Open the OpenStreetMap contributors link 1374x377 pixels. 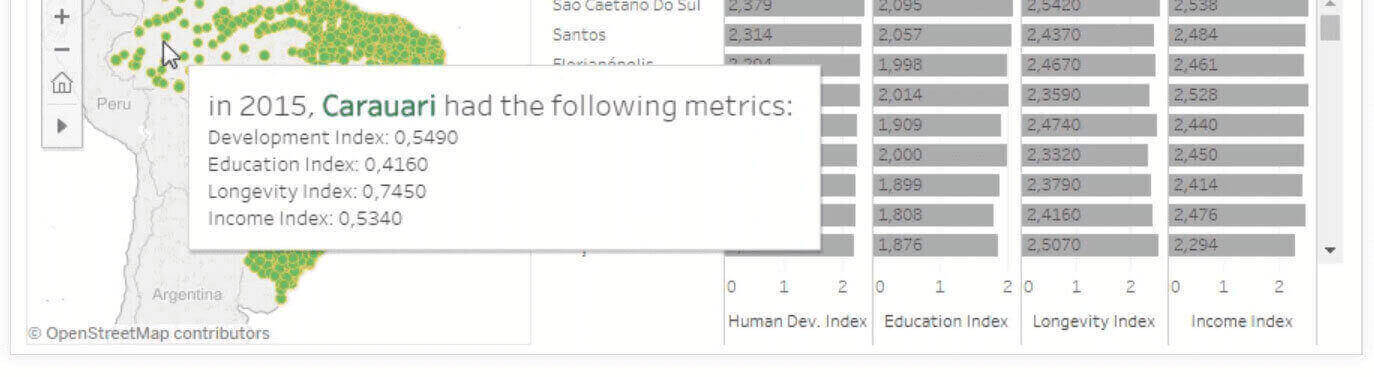click(x=148, y=333)
